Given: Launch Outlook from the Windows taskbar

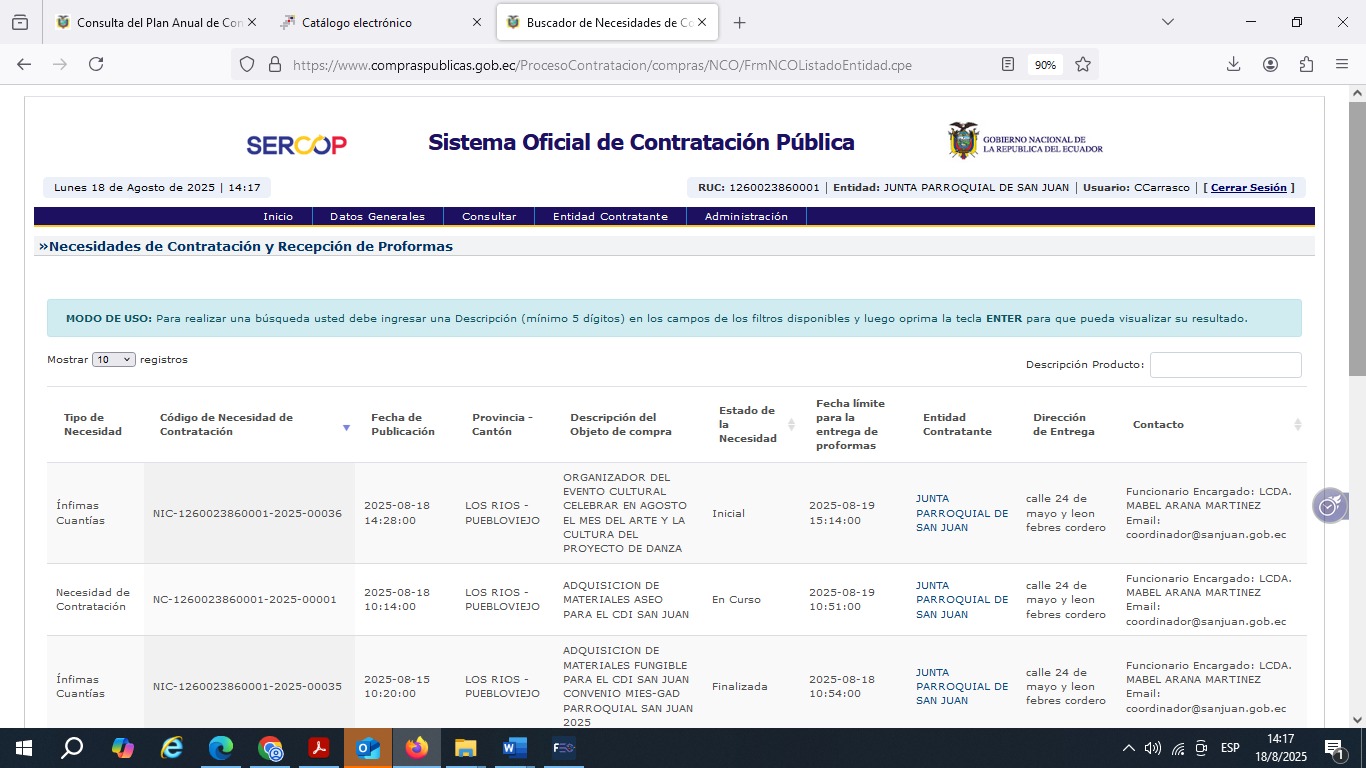Looking at the screenshot, I should [368, 748].
